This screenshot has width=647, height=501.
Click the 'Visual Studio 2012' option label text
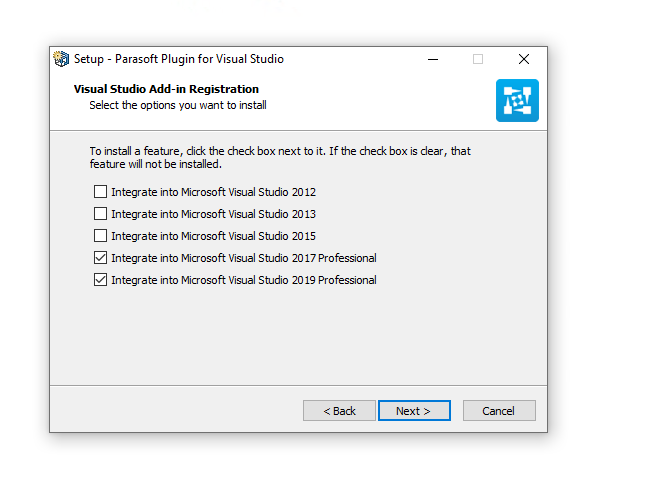[x=213, y=192]
